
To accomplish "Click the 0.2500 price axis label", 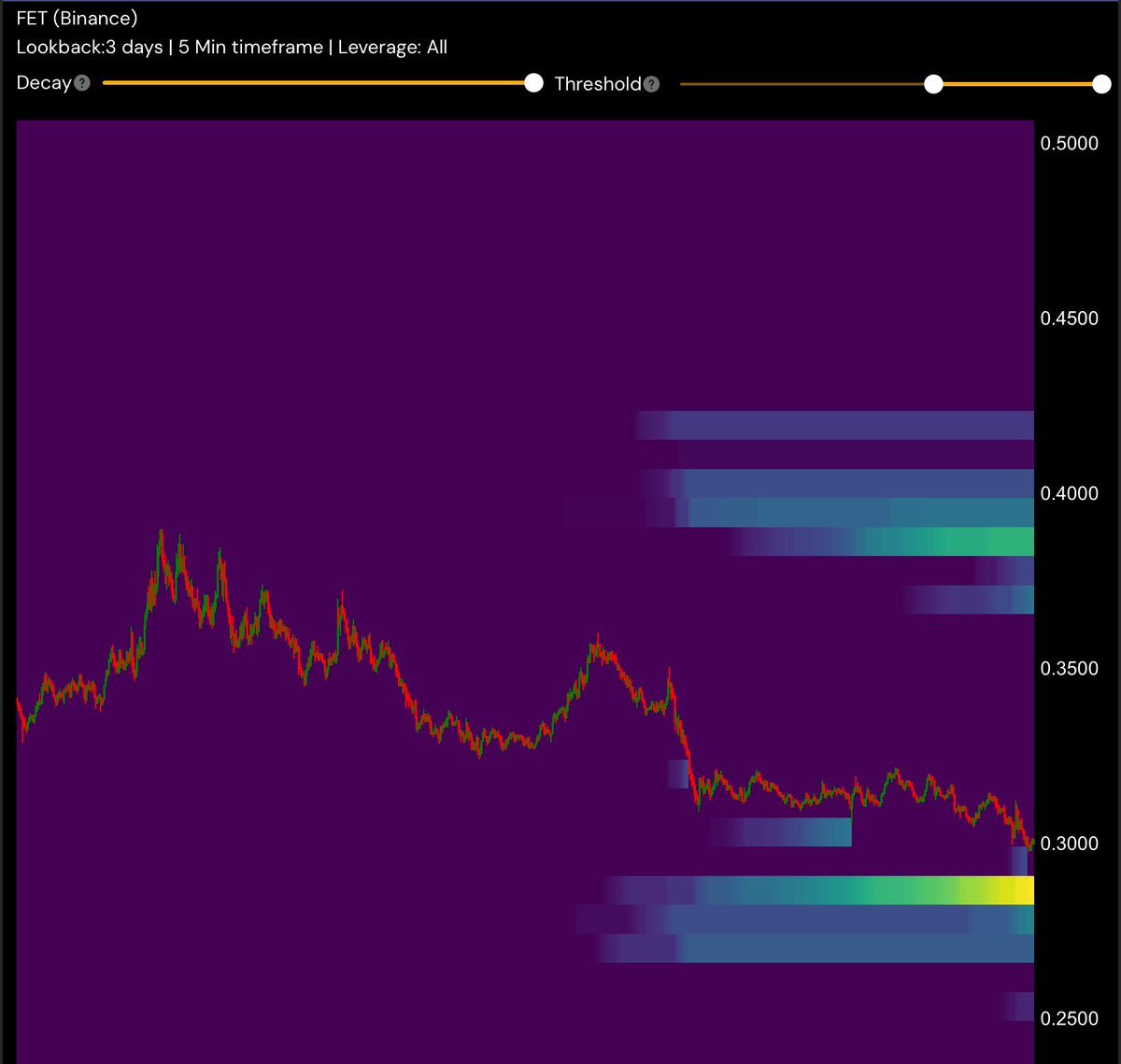I will [x=1070, y=1018].
